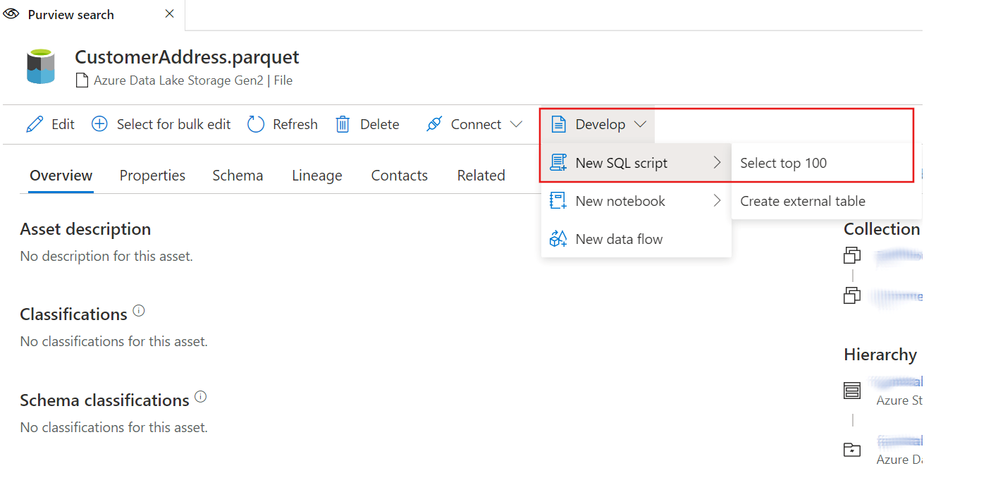Click the Refresh circular arrow icon
This screenshot has width=998, height=502.
pos(255,124)
